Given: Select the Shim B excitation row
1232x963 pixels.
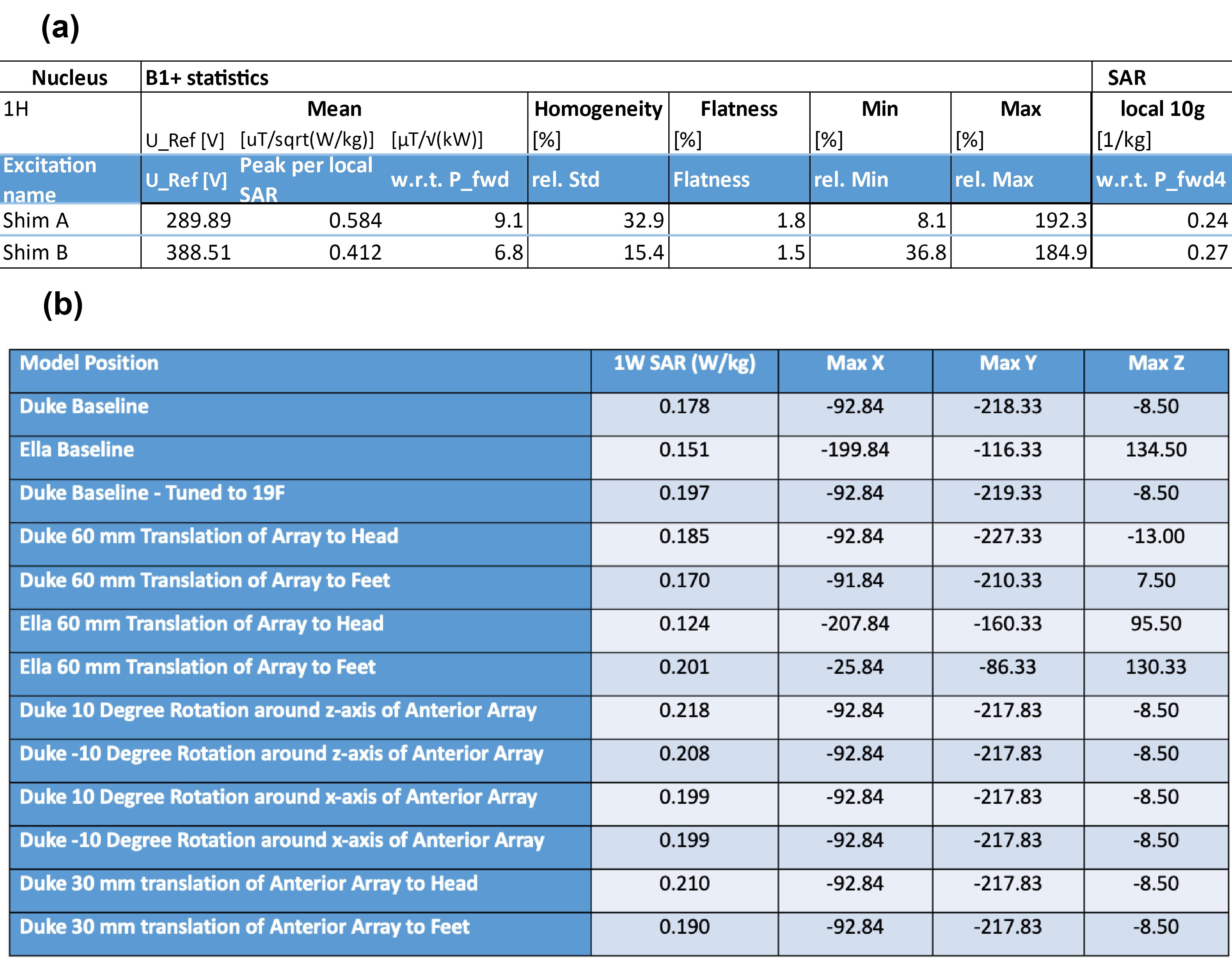Looking at the screenshot, I should point(35,252).
